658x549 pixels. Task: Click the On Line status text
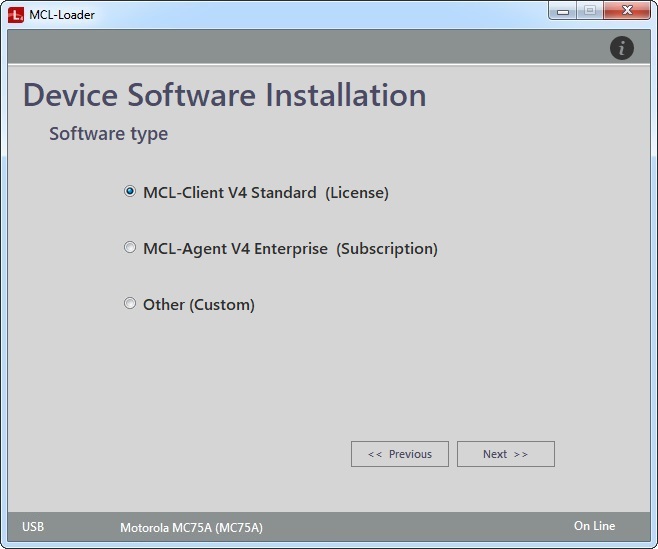[595, 526]
